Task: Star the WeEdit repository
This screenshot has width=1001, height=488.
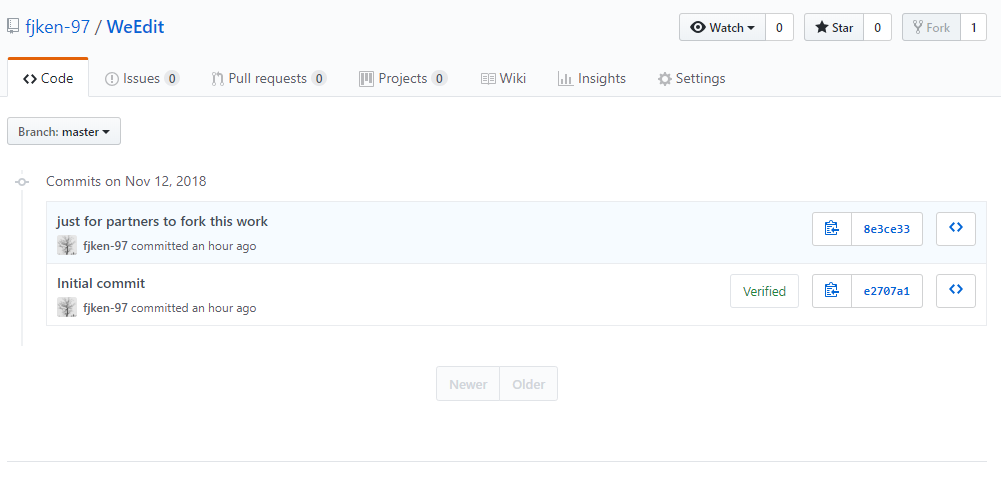Action: [834, 27]
